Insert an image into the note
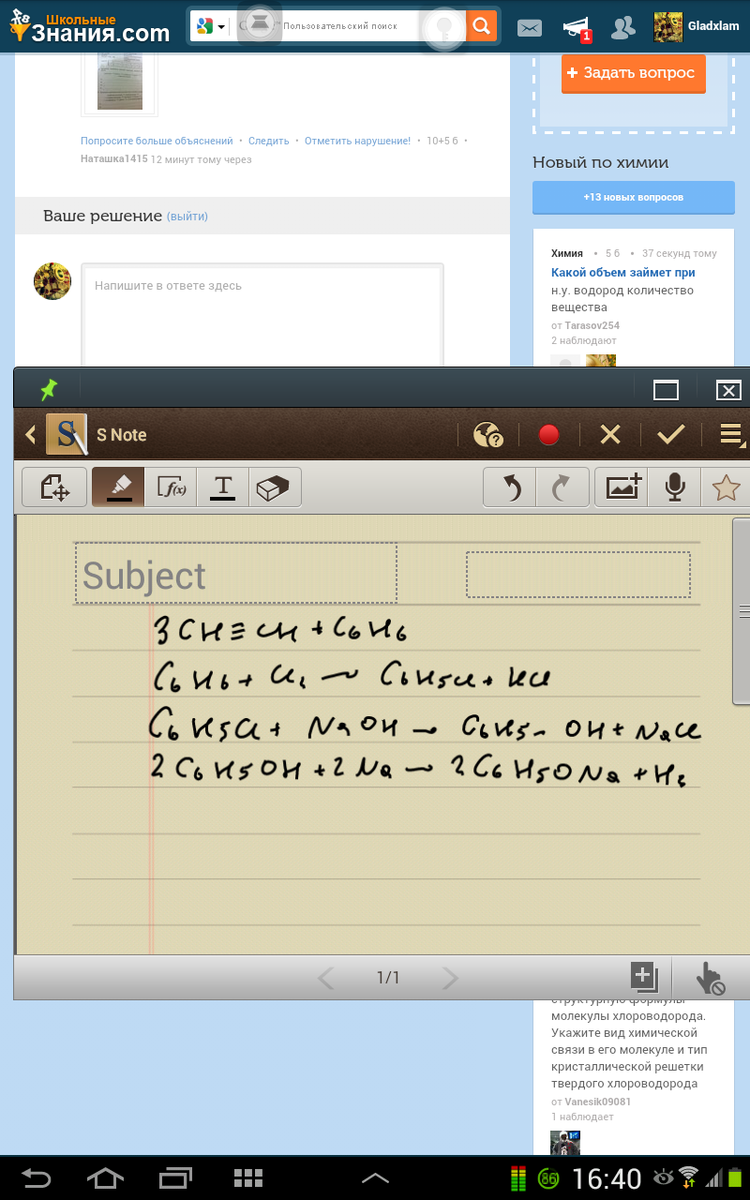 (621, 487)
